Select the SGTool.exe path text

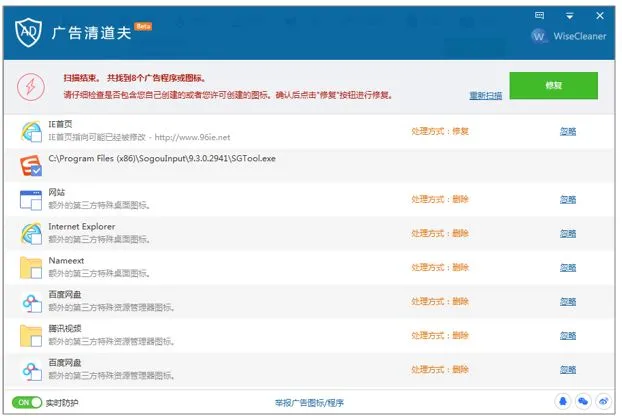pyautogui.click(x=162, y=159)
